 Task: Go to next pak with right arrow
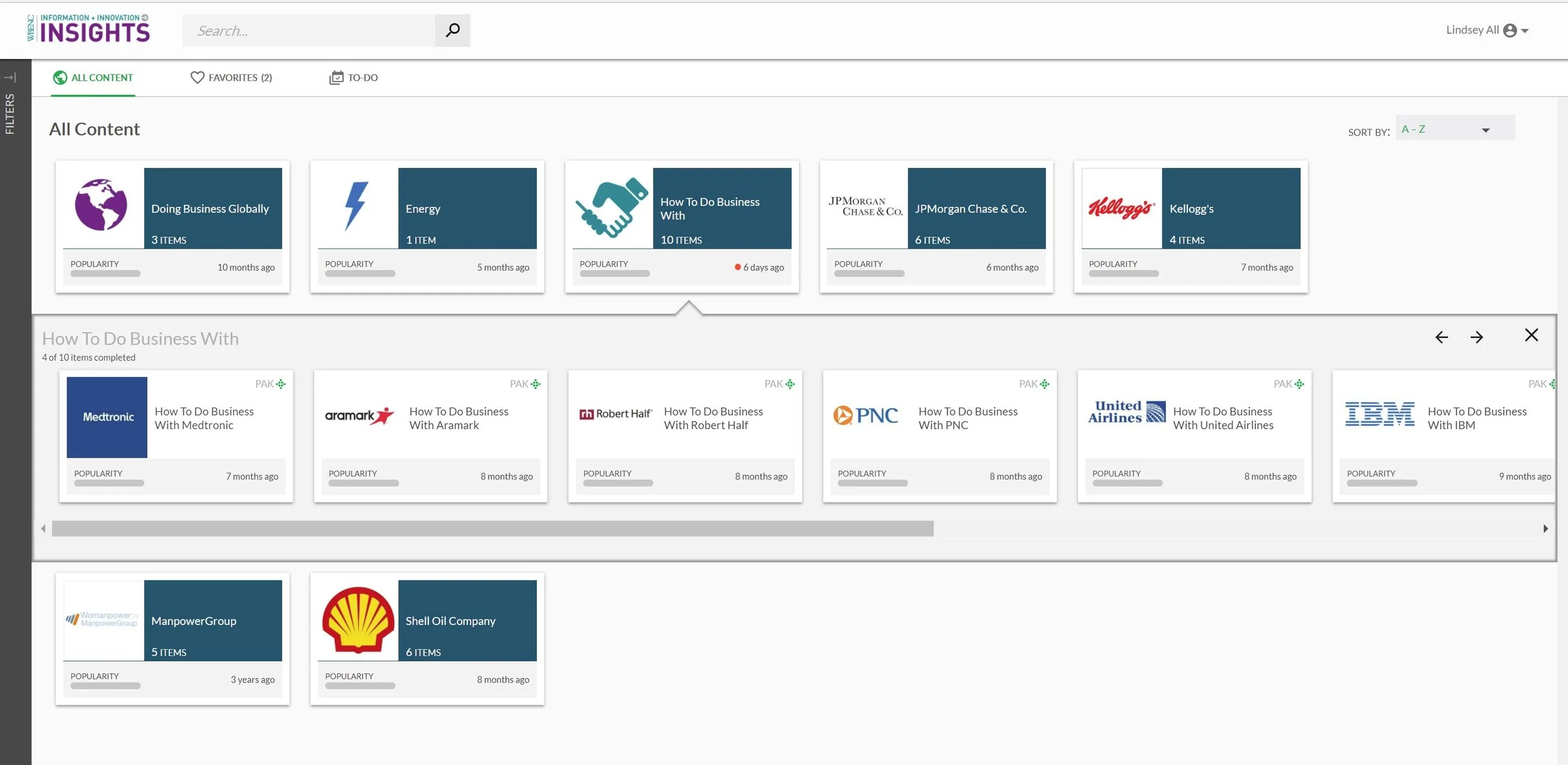pos(1476,338)
